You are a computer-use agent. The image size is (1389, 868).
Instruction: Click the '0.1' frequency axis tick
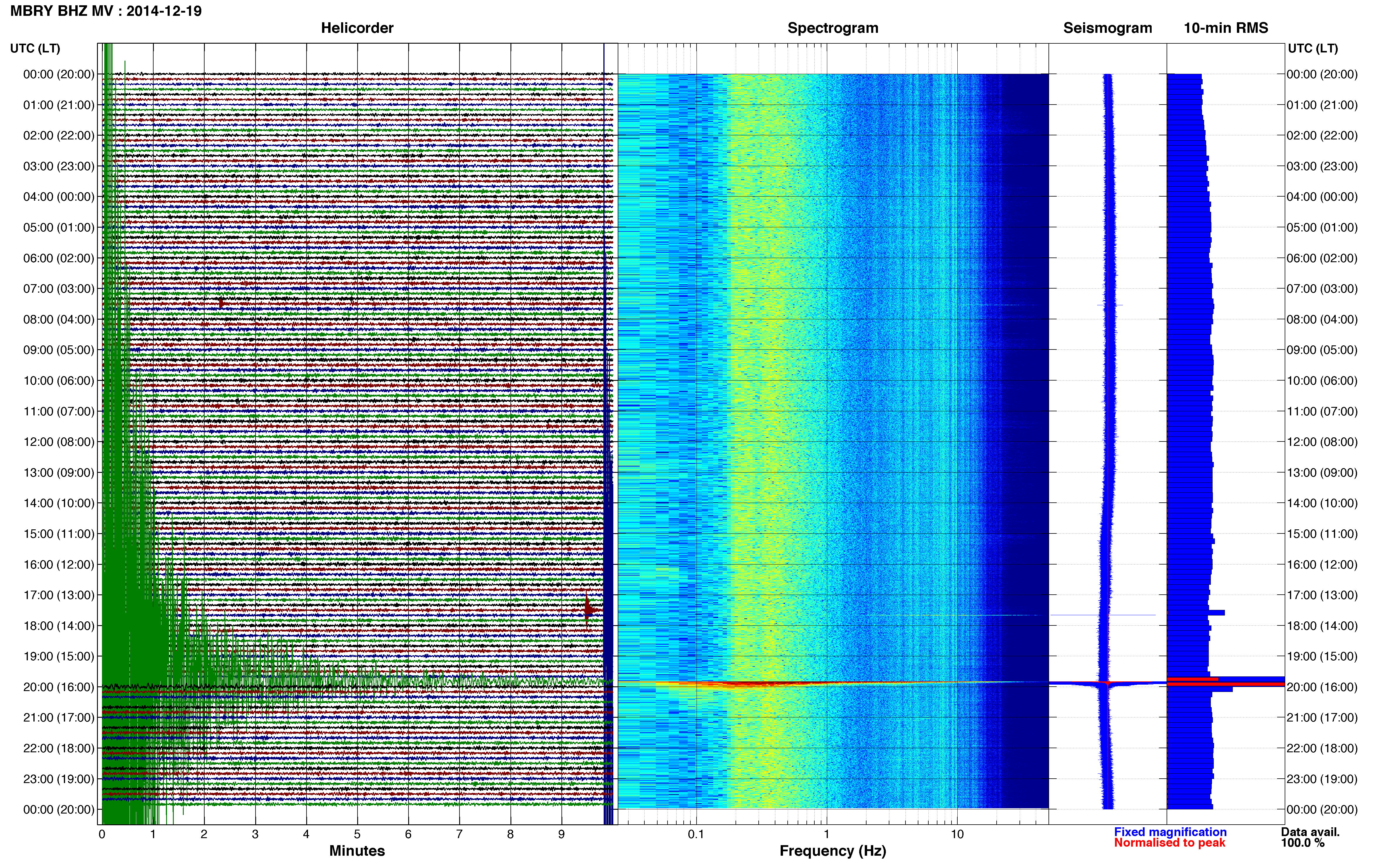click(x=696, y=835)
